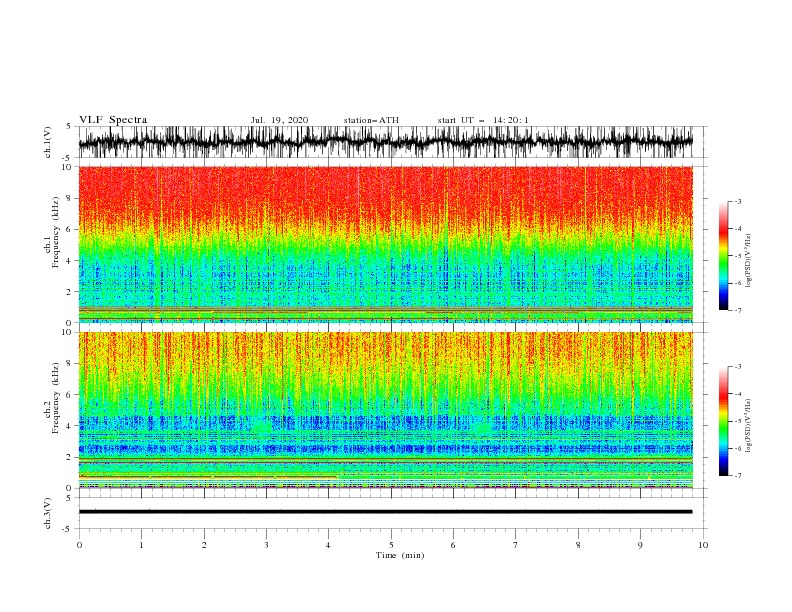Click the '5' tick on the time axis
Image resolution: width=792 pixels, height=612 pixels.
(391, 545)
